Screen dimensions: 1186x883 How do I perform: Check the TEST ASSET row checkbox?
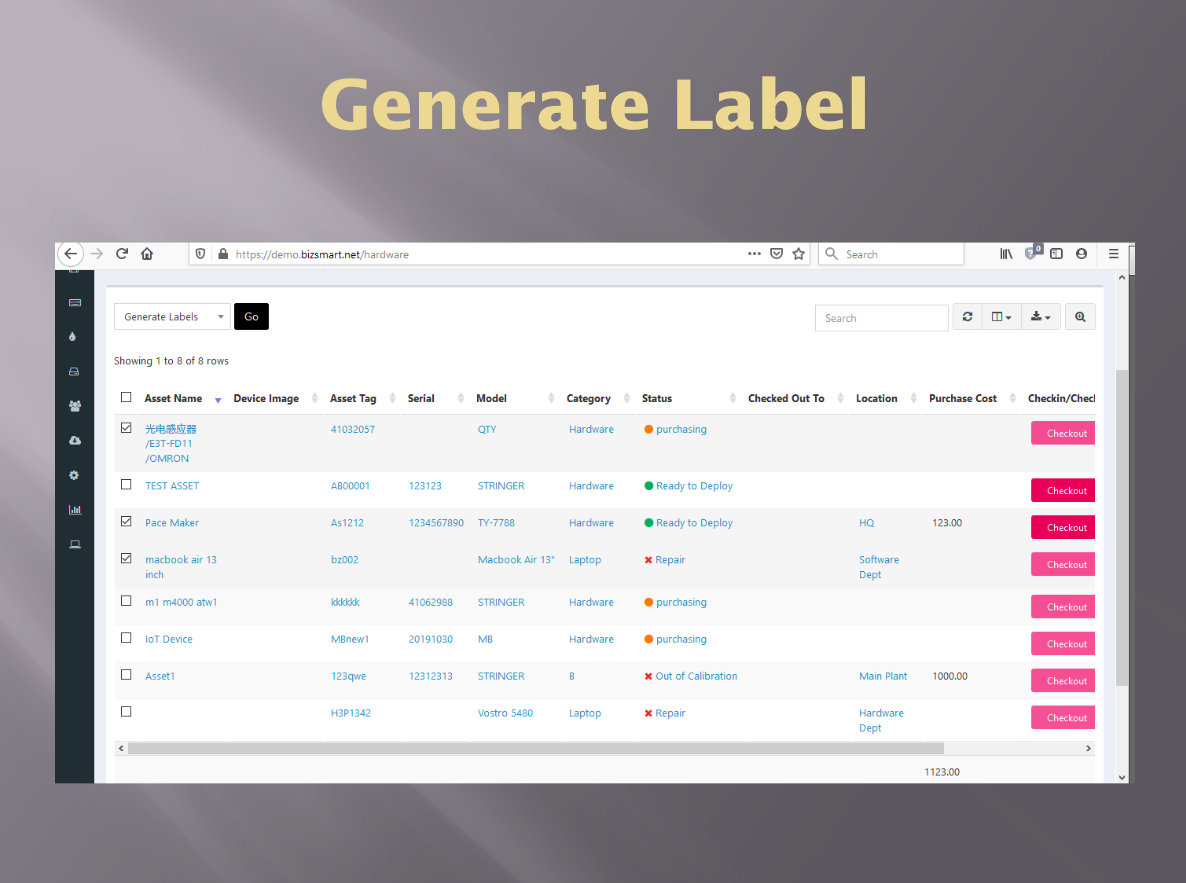[x=126, y=484]
